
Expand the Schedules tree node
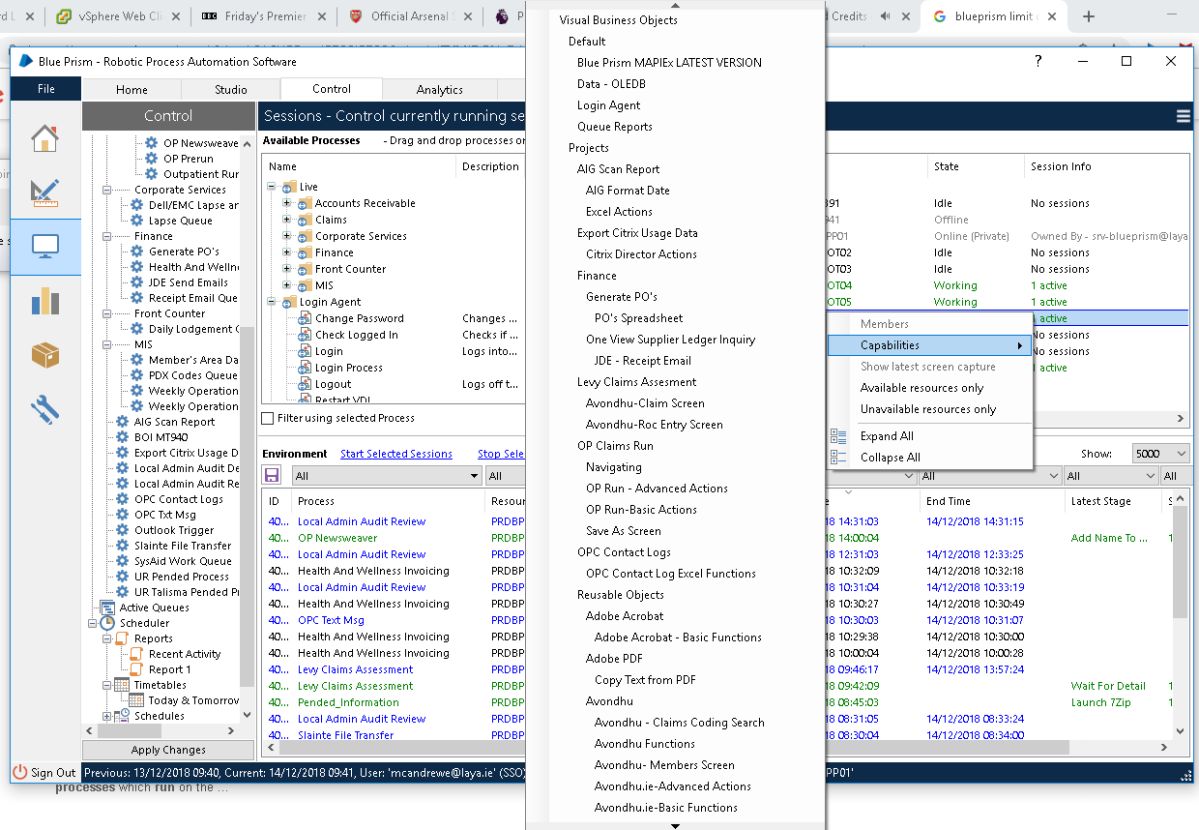pyautogui.click(x=106, y=716)
